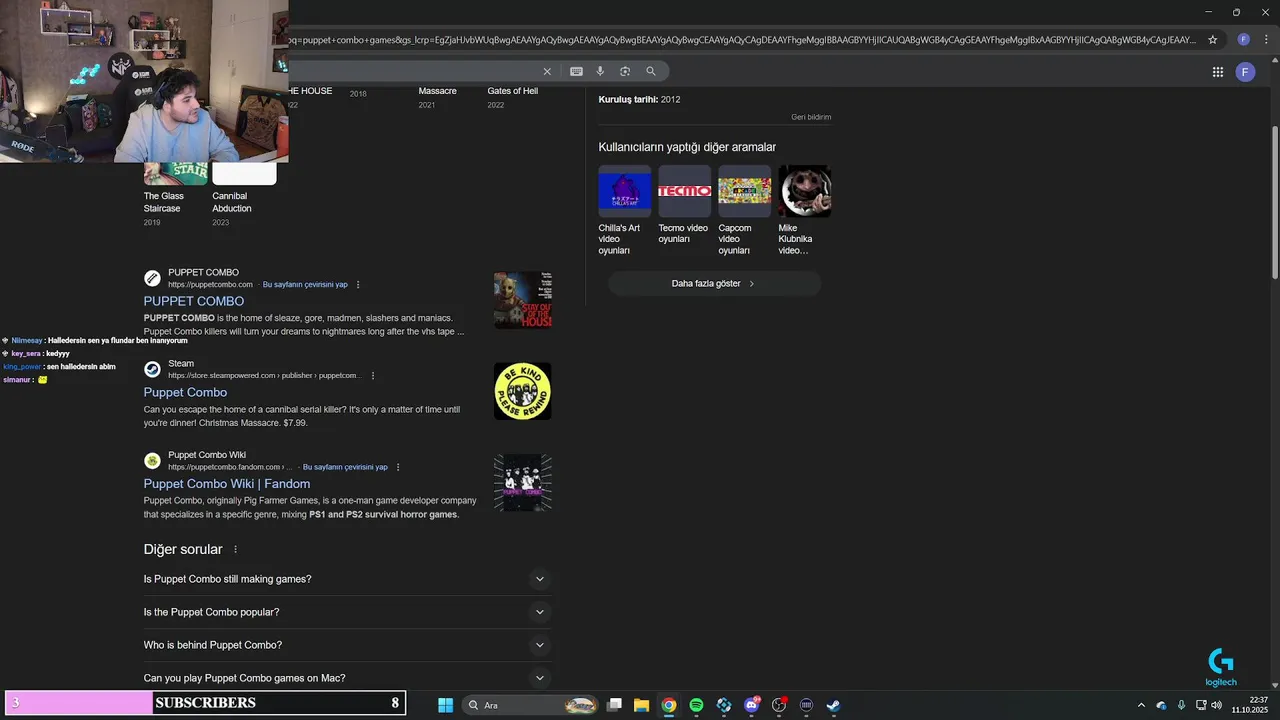This screenshot has height=720, width=1280.
Task: Click the 'Kullanıcıların yaptığı diğer aramalar' heading
Action: [687, 147]
